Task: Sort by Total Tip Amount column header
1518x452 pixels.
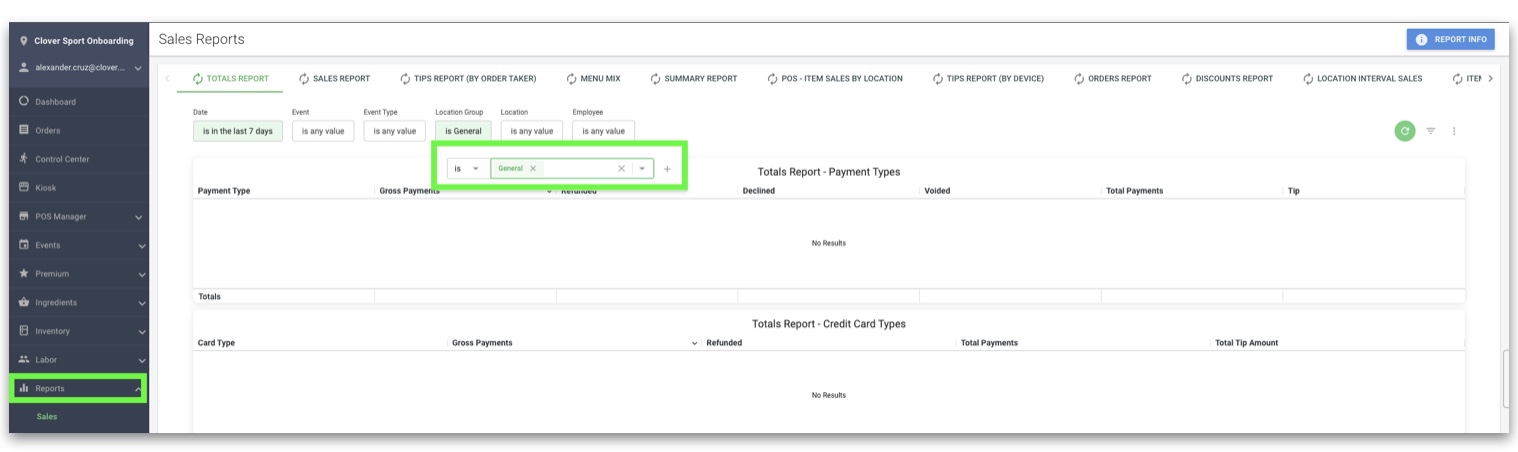Action: (1246, 343)
